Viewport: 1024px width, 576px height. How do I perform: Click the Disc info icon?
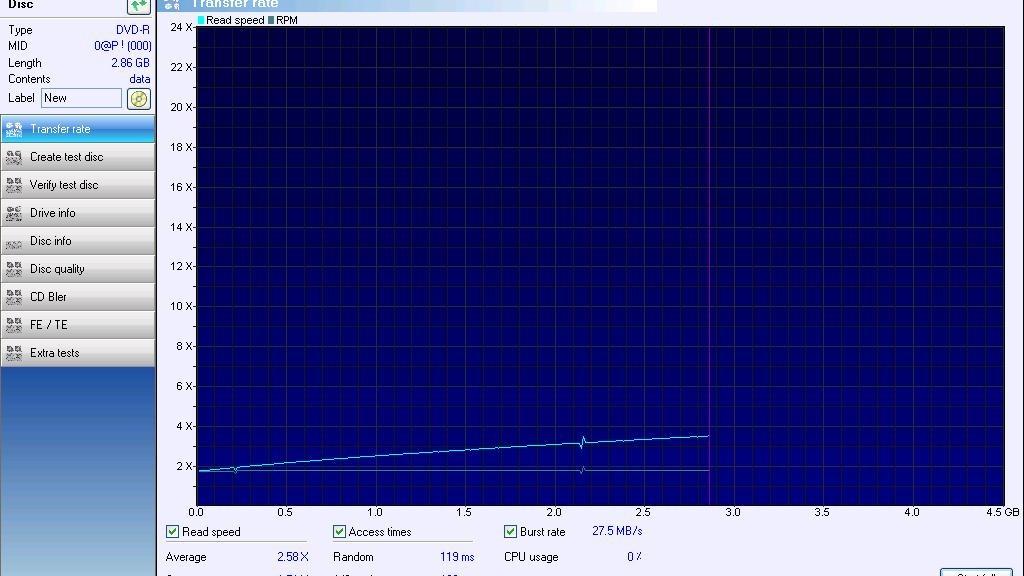pos(14,241)
